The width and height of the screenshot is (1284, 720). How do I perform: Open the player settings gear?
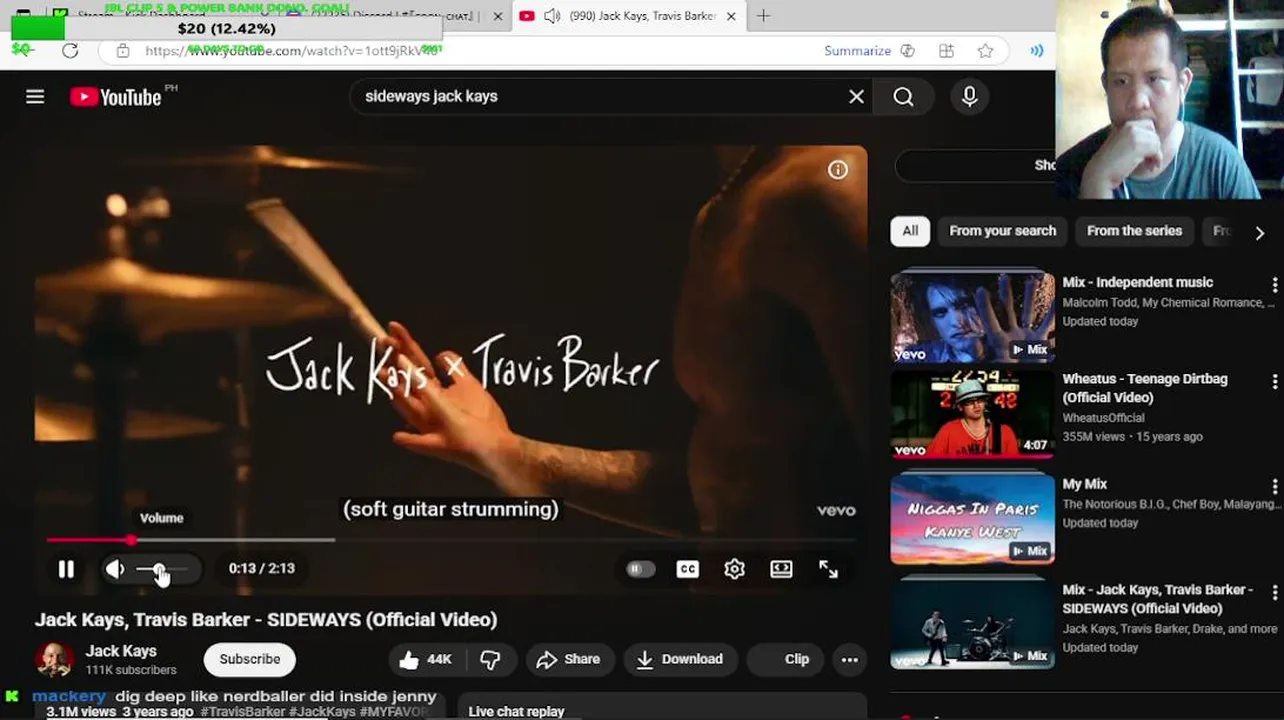coord(735,569)
